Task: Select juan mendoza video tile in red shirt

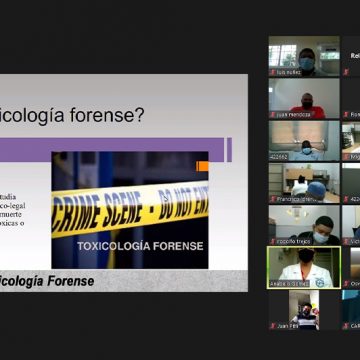Action: tap(304, 98)
